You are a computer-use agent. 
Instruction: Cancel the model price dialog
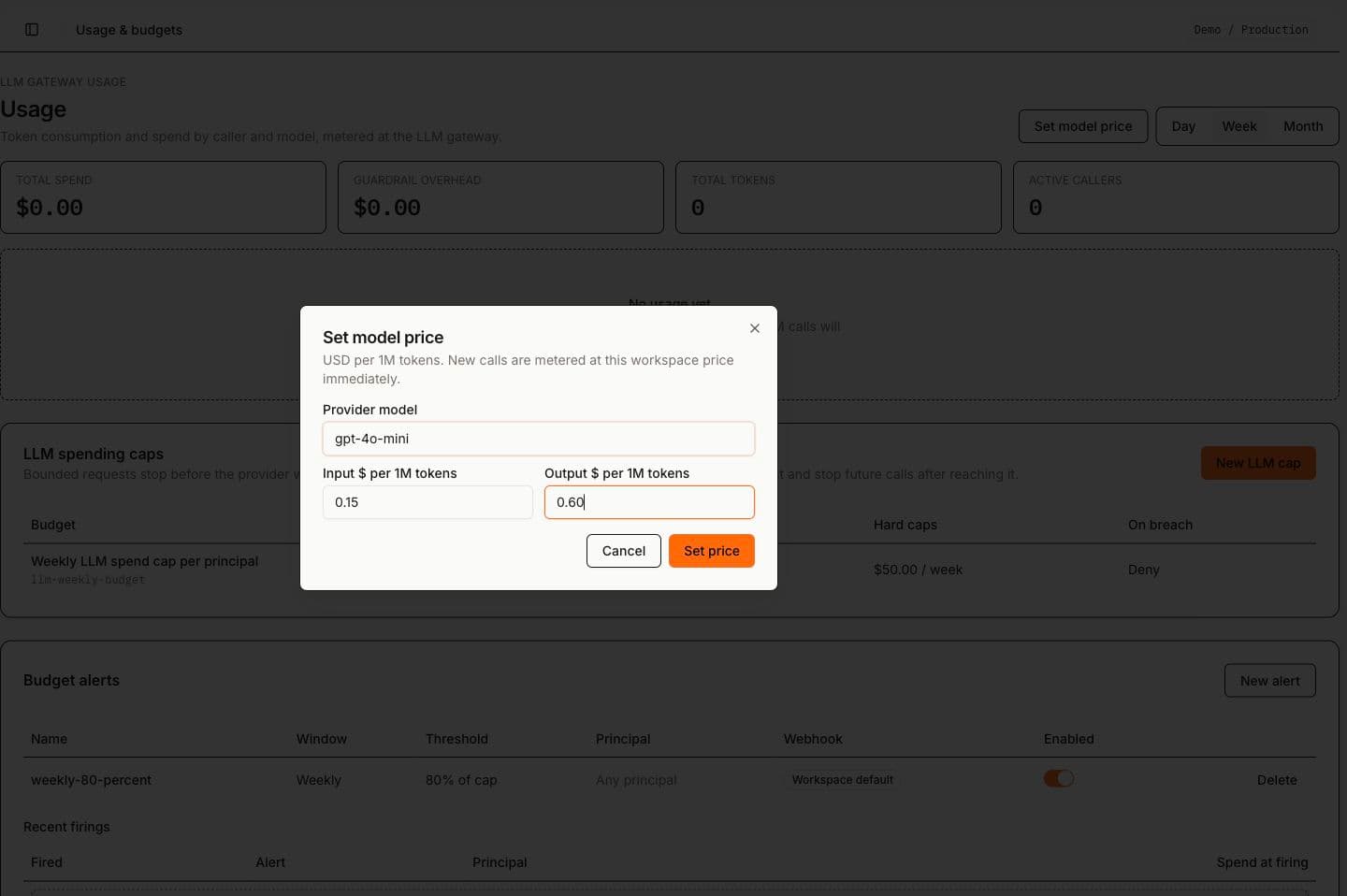coord(624,551)
